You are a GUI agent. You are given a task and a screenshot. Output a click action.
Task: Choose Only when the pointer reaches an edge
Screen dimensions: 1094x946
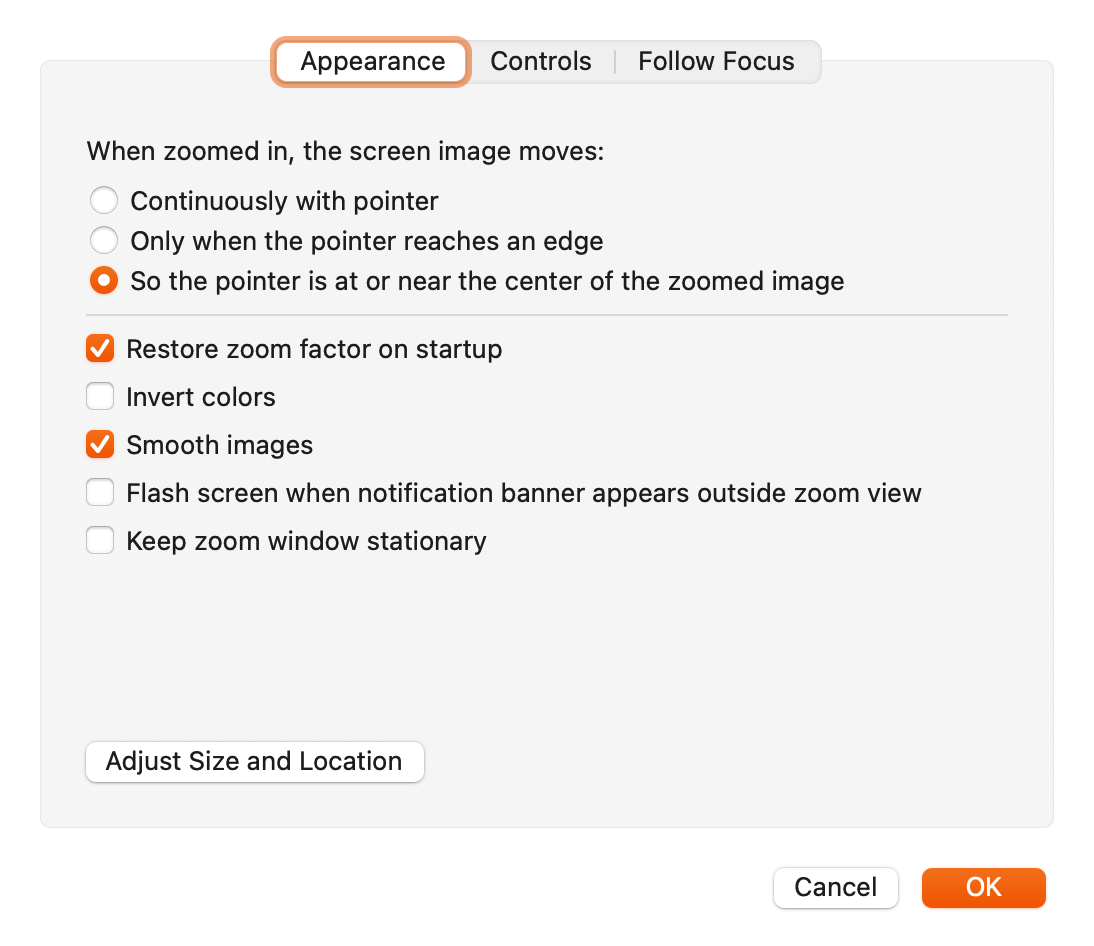[x=104, y=241]
